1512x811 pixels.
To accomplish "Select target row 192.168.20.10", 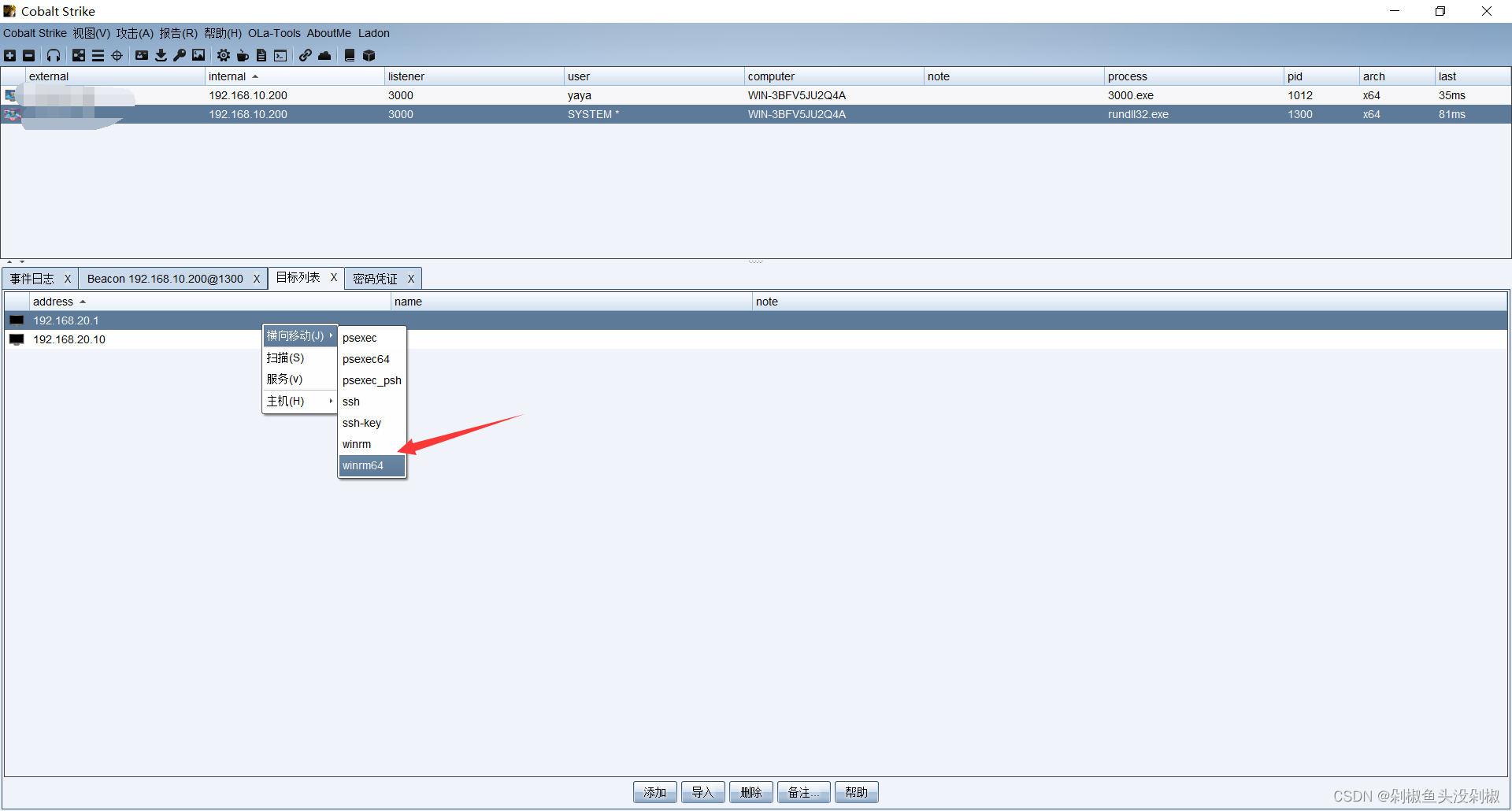I will [756, 339].
